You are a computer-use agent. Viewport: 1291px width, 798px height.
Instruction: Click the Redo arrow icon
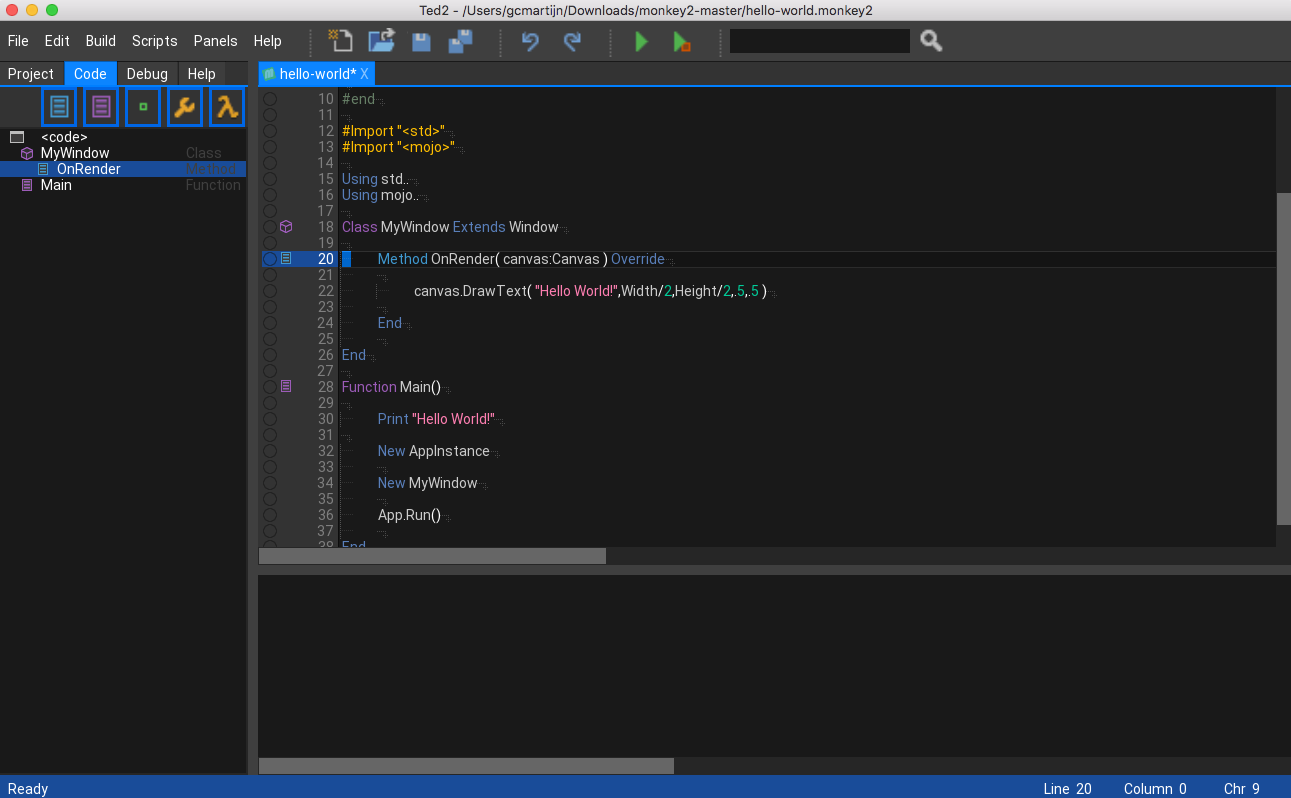(x=572, y=41)
